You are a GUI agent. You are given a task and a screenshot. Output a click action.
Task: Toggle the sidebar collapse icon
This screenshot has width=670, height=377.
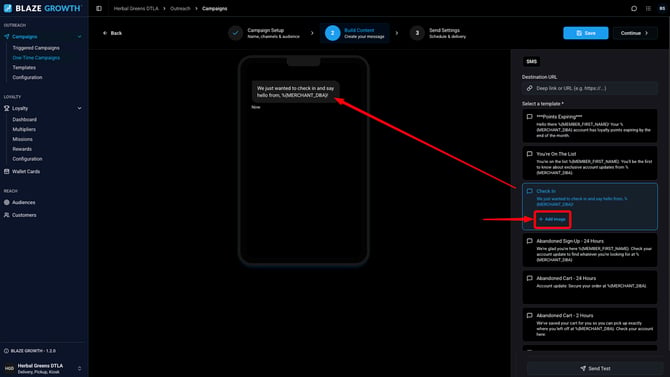click(99, 9)
